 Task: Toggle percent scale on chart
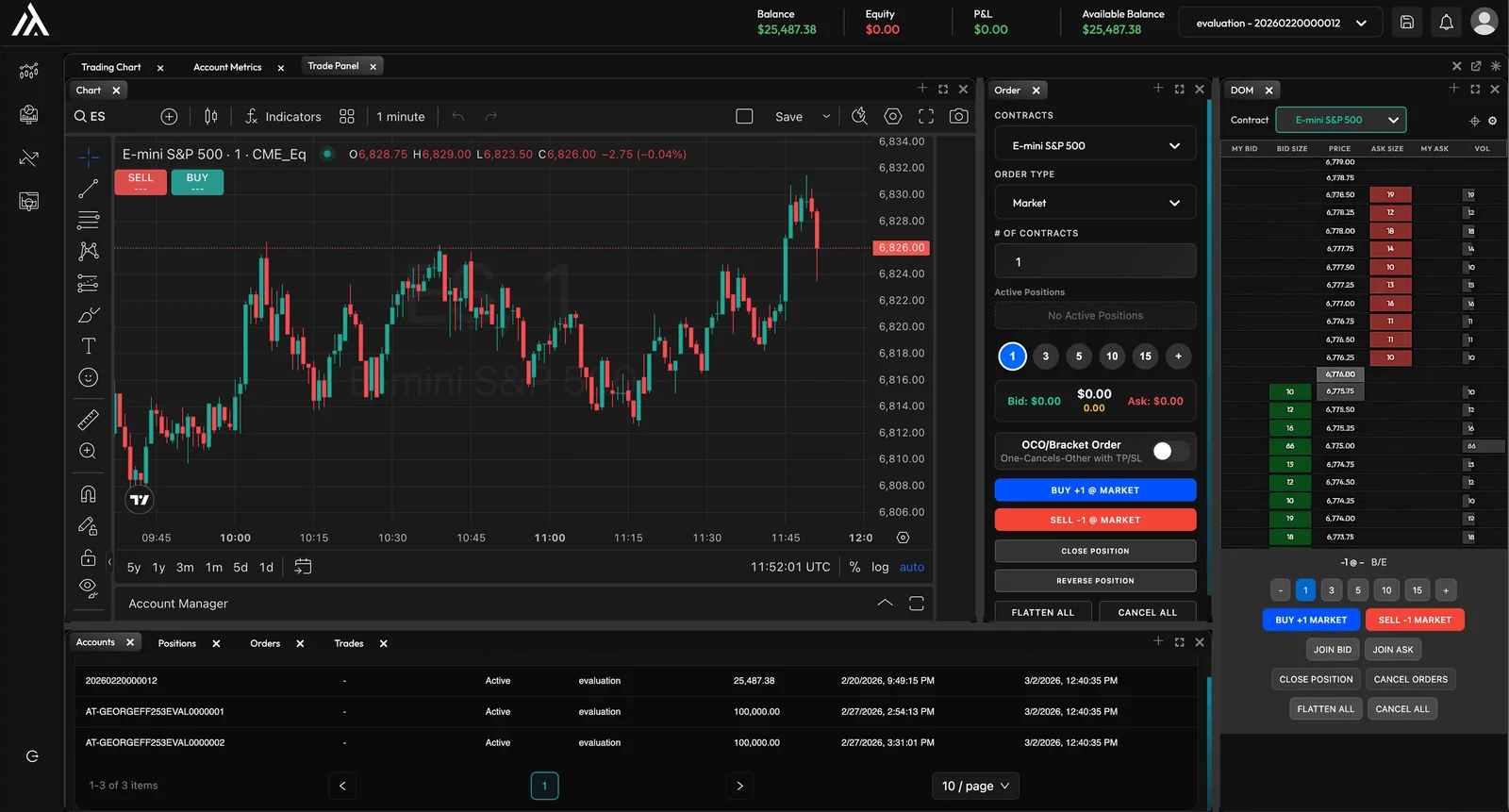coord(854,567)
